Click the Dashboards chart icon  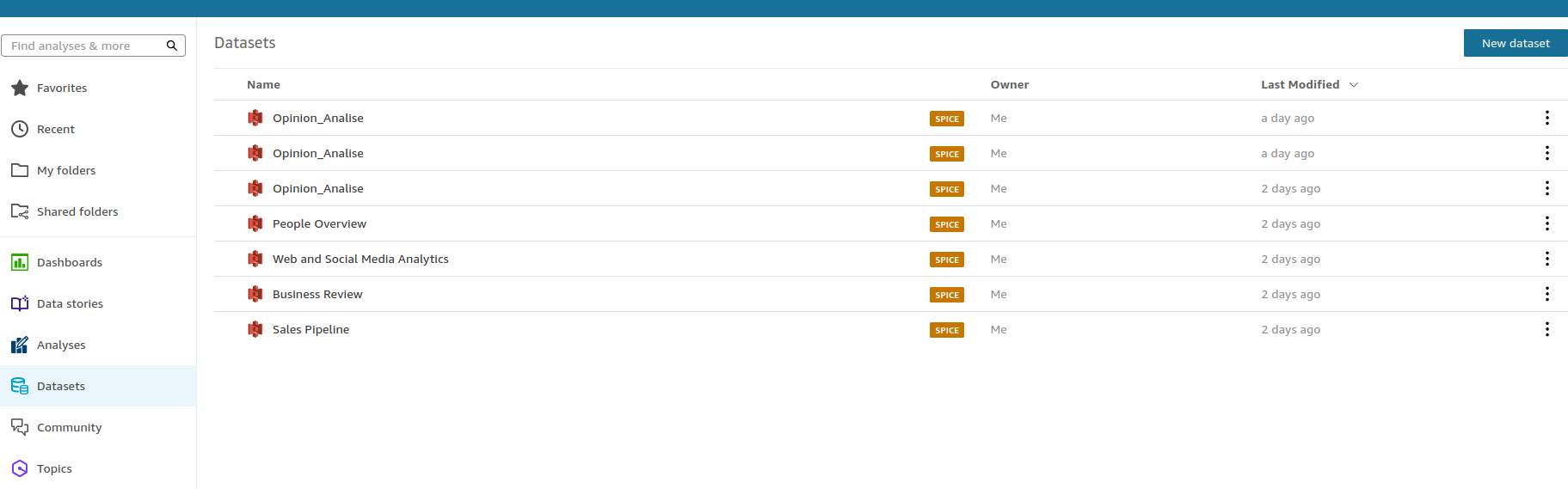(20, 262)
